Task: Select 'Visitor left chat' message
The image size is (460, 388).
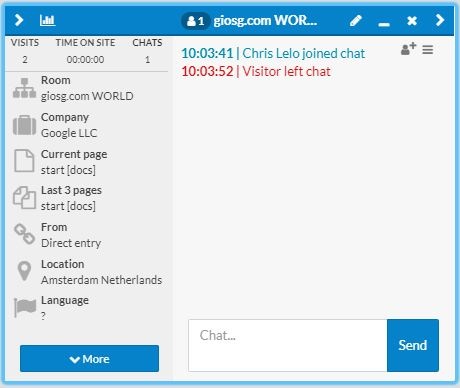Action: (x=286, y=71)
